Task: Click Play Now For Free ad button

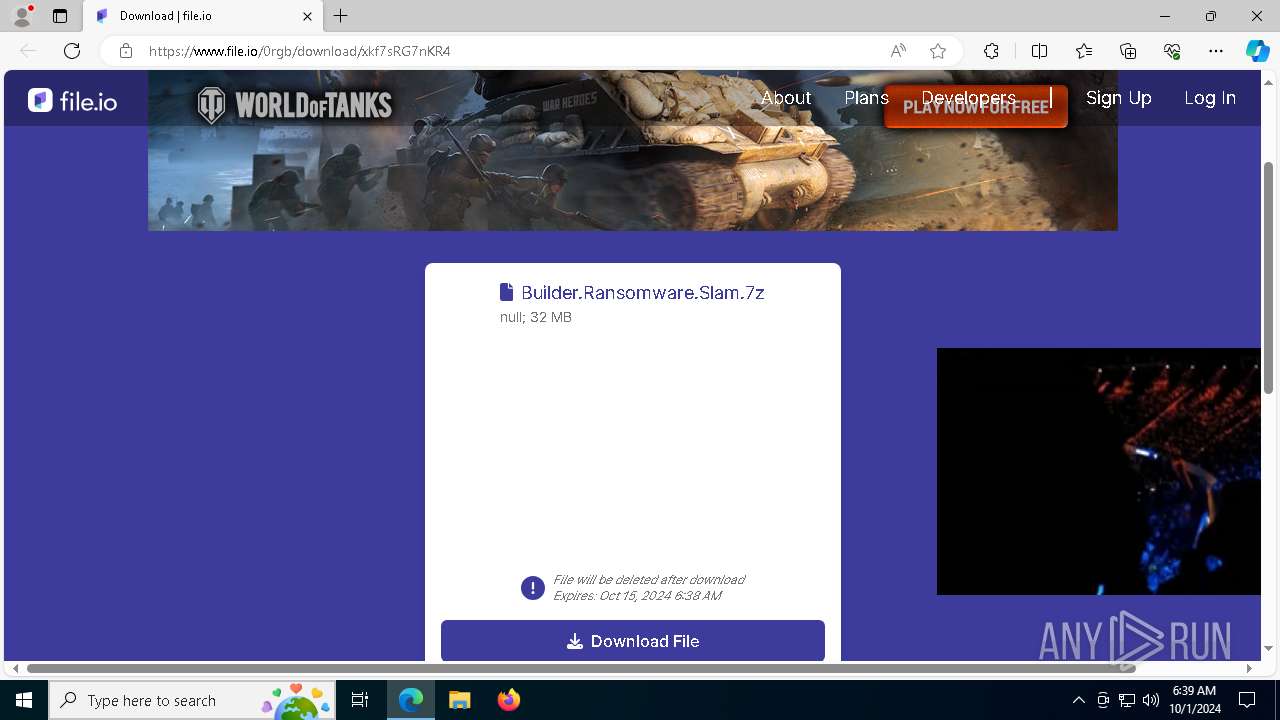Action: 976,108
